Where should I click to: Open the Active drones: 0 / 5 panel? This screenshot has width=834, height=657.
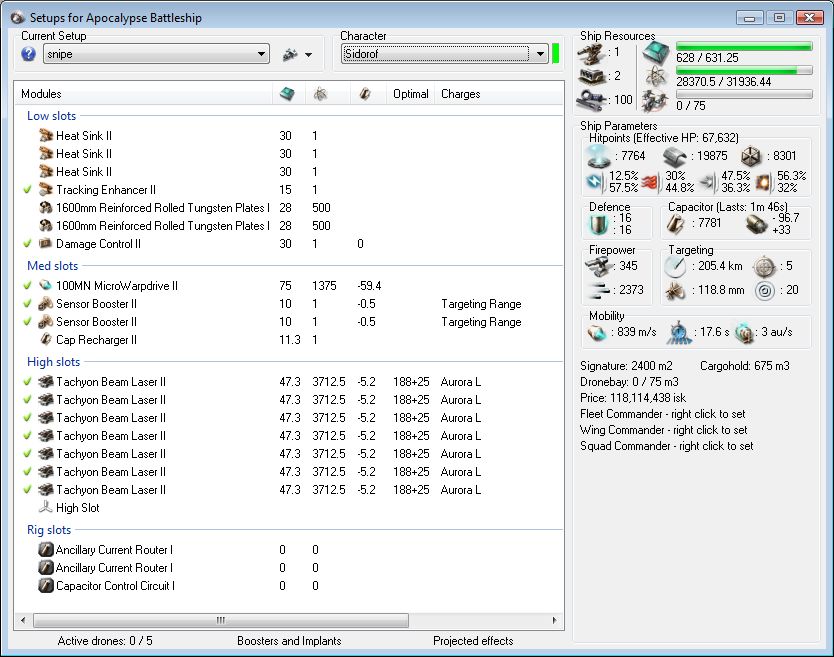[x=105, y=641]
